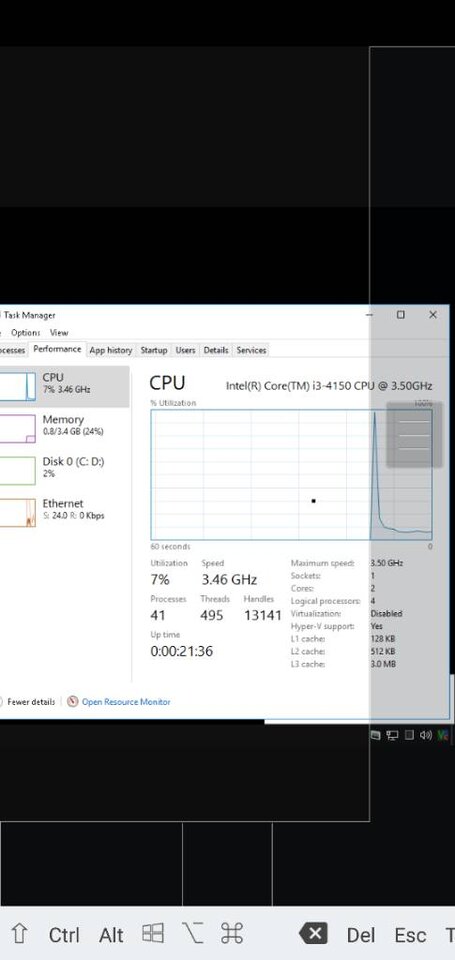Close the Task Manager window
Image resolution: width=455 pixels, height=960 pixels.
(x=433, y=315)
